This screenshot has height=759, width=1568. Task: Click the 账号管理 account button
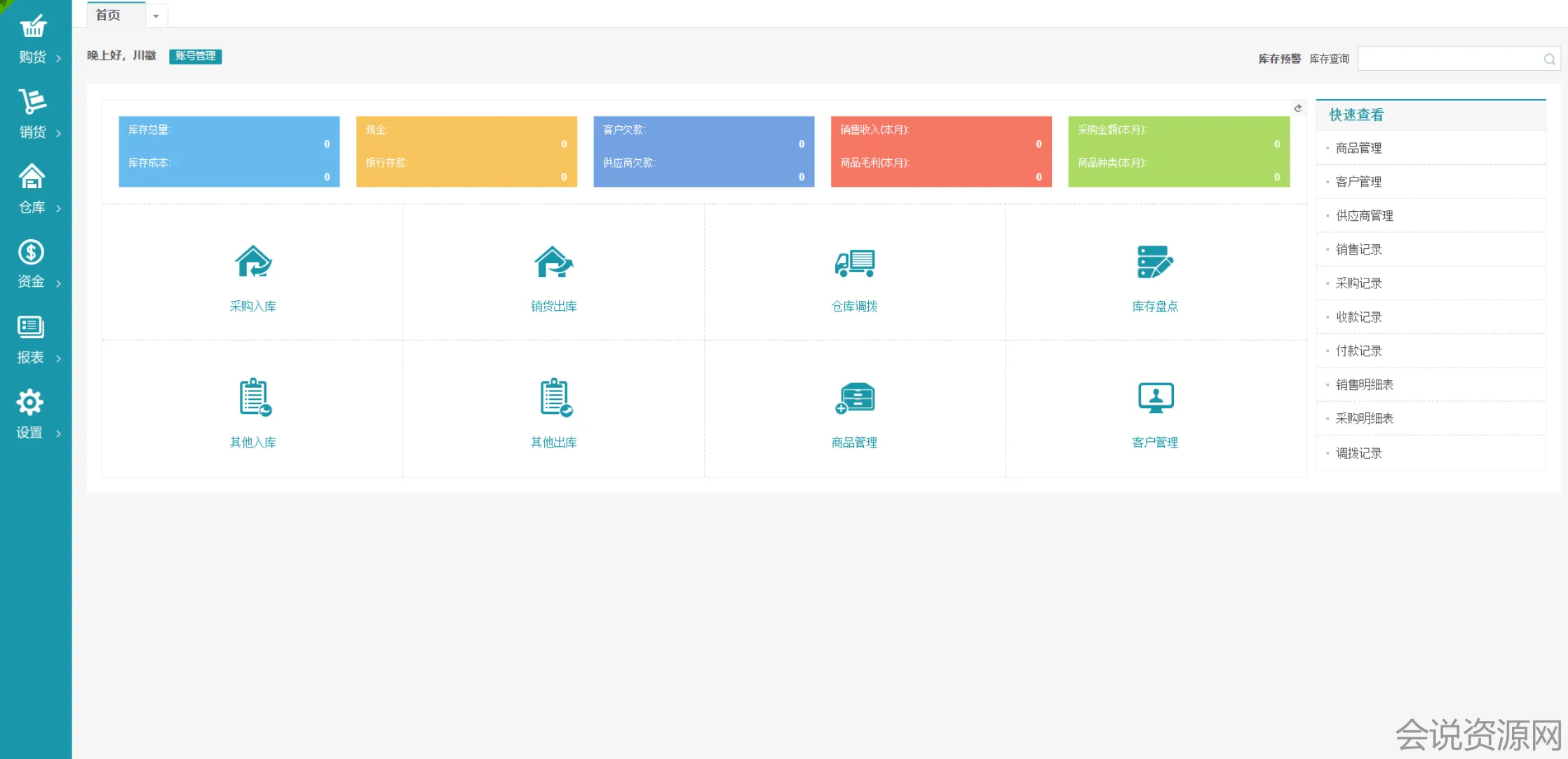click(195, 56)
